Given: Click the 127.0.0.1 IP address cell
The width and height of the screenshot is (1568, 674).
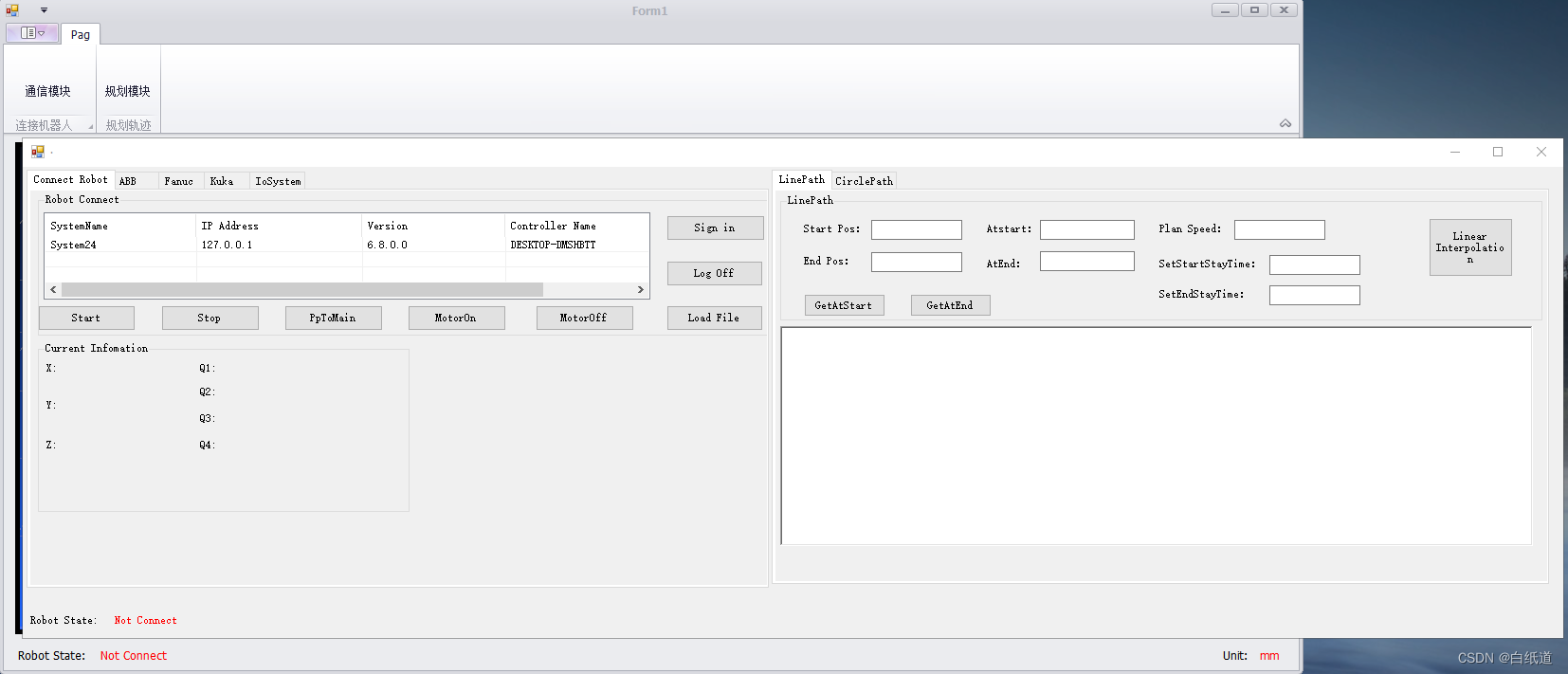Looking at the screenshot, I should point(227,245).
